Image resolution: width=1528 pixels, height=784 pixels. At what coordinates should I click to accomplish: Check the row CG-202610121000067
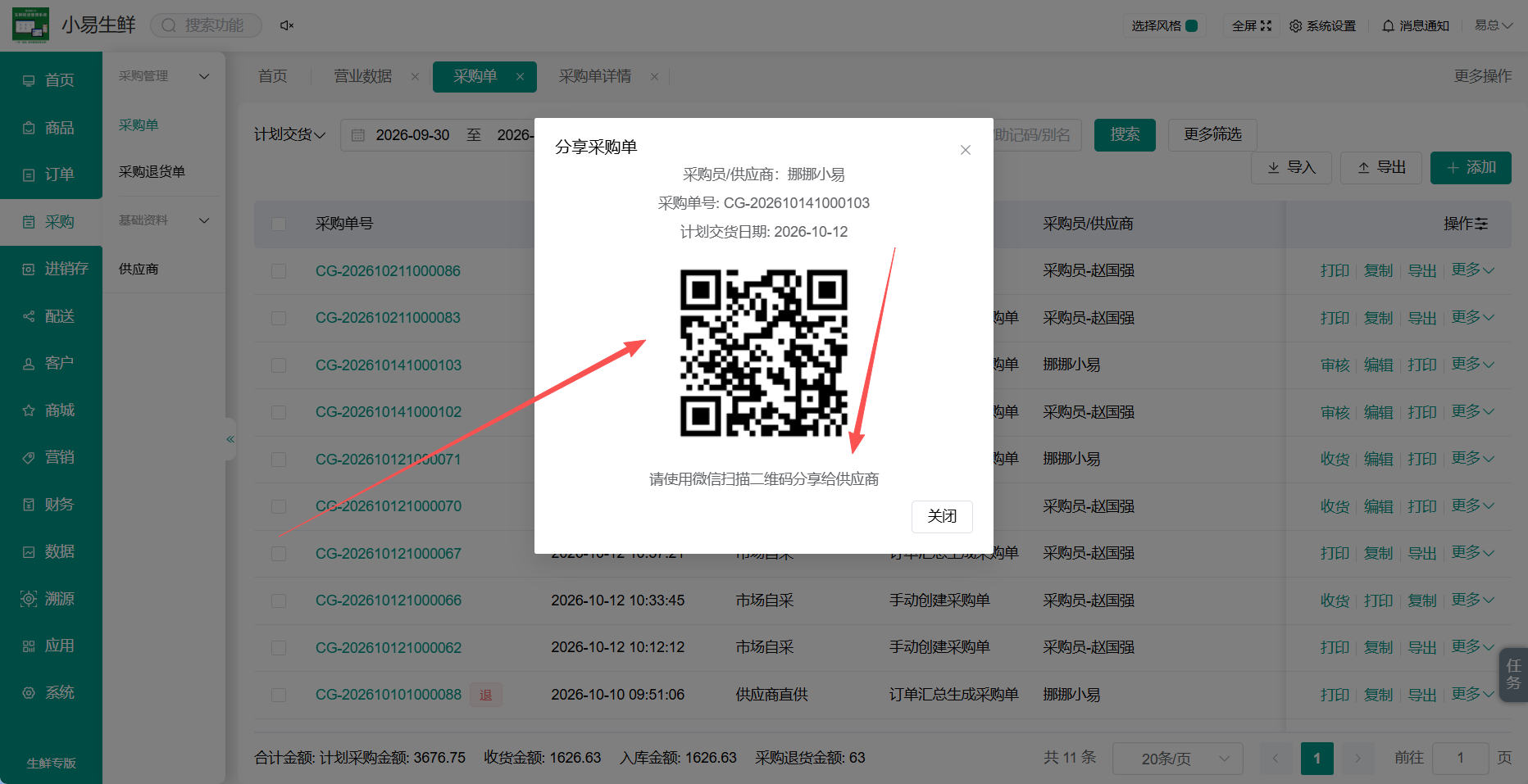point(279,554)
